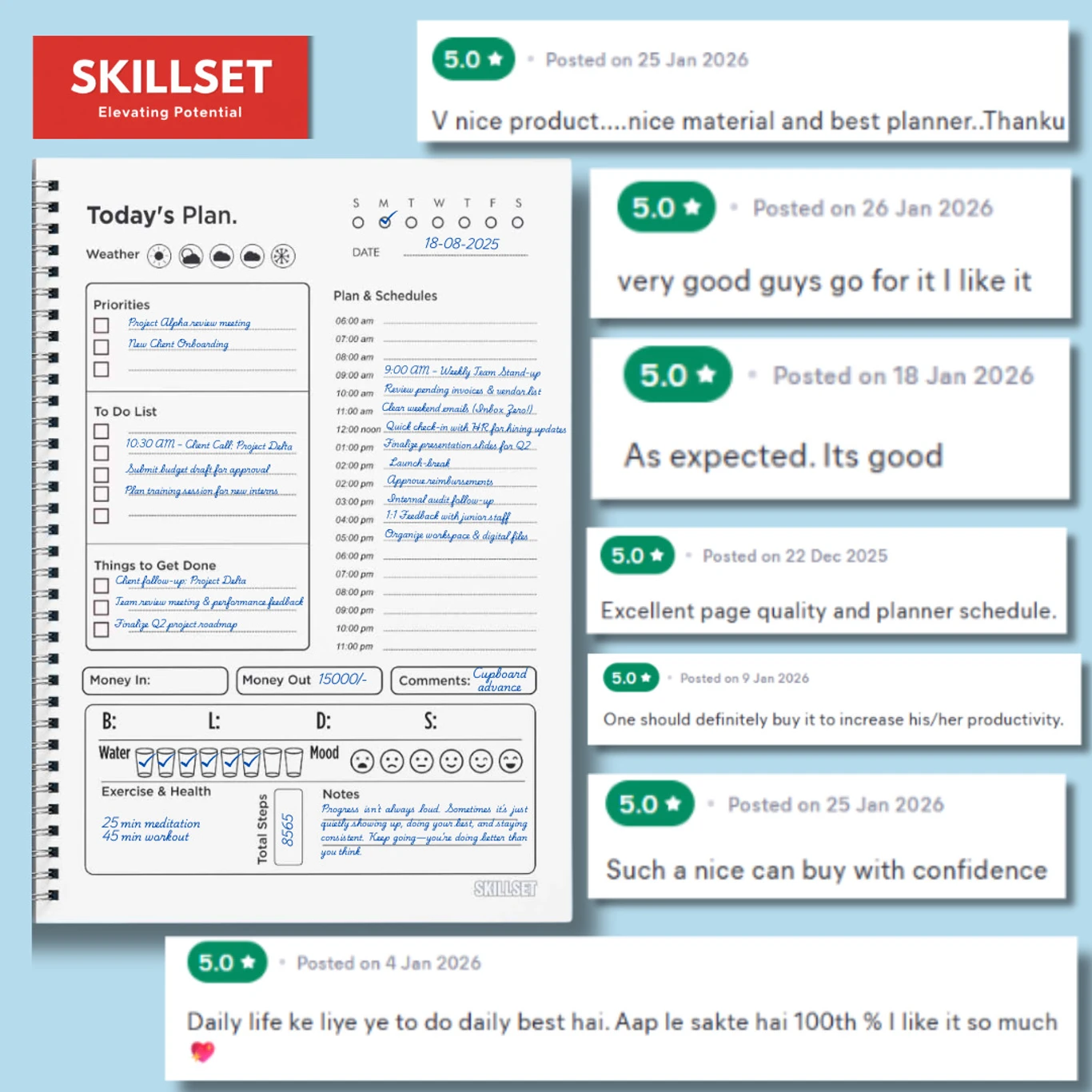Click the 'Plan & Schedules' heading

pos(385,296)
